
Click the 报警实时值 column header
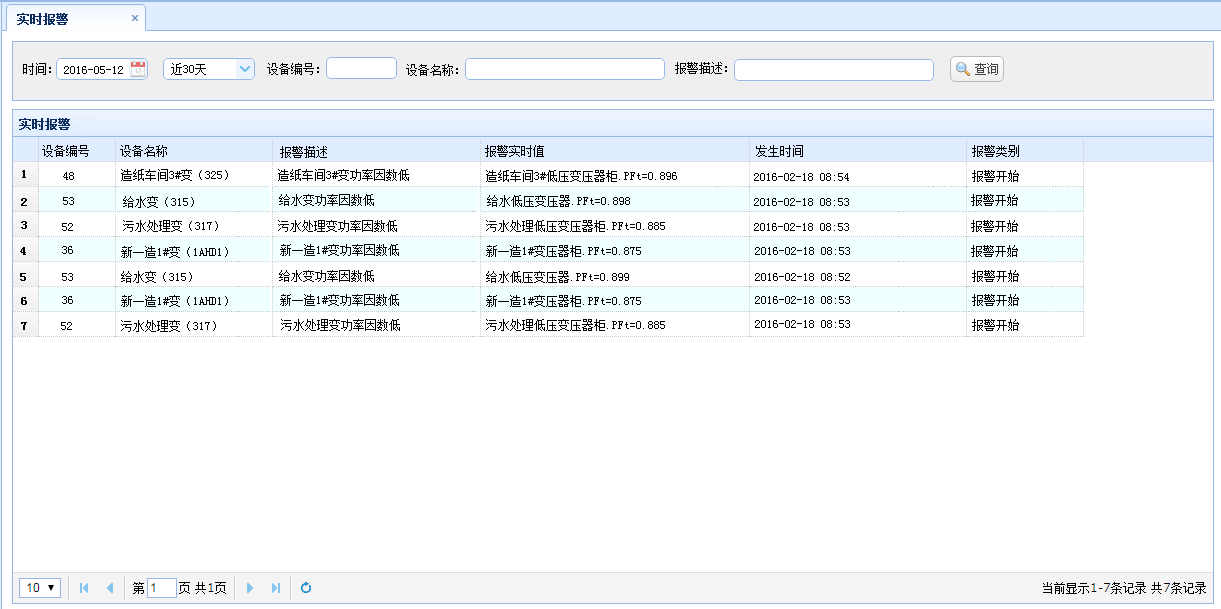tap(514, 151)
